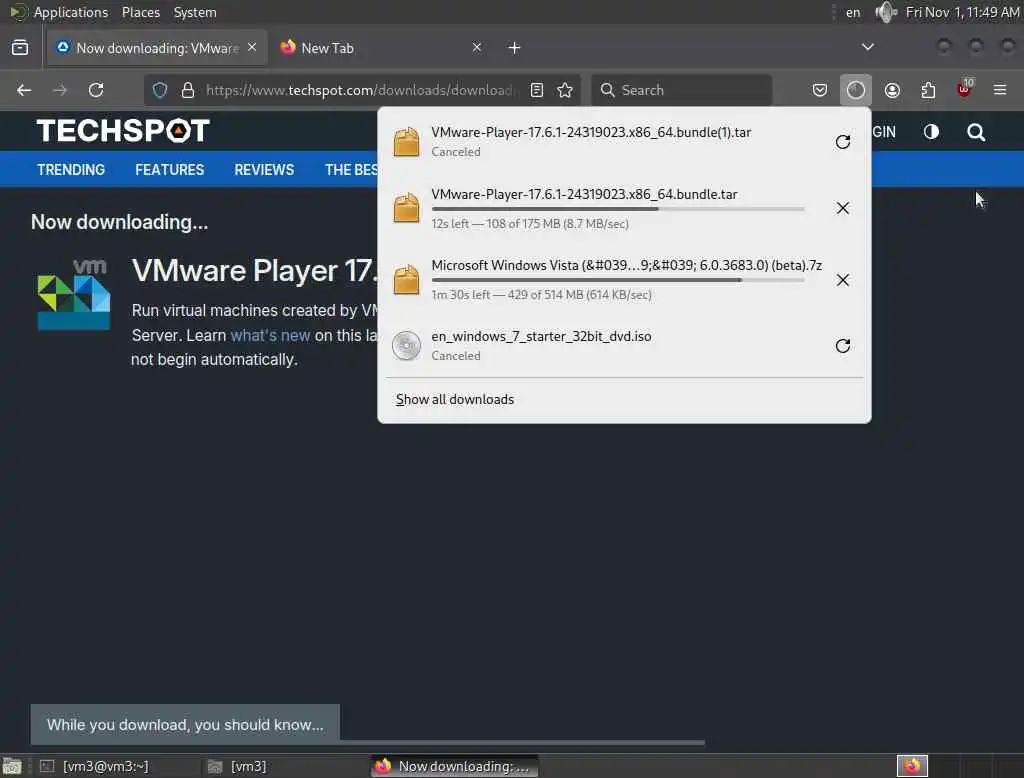This screenshot has width=1024, height=778.
Task: Open the Applications menu
Action: 71,12
